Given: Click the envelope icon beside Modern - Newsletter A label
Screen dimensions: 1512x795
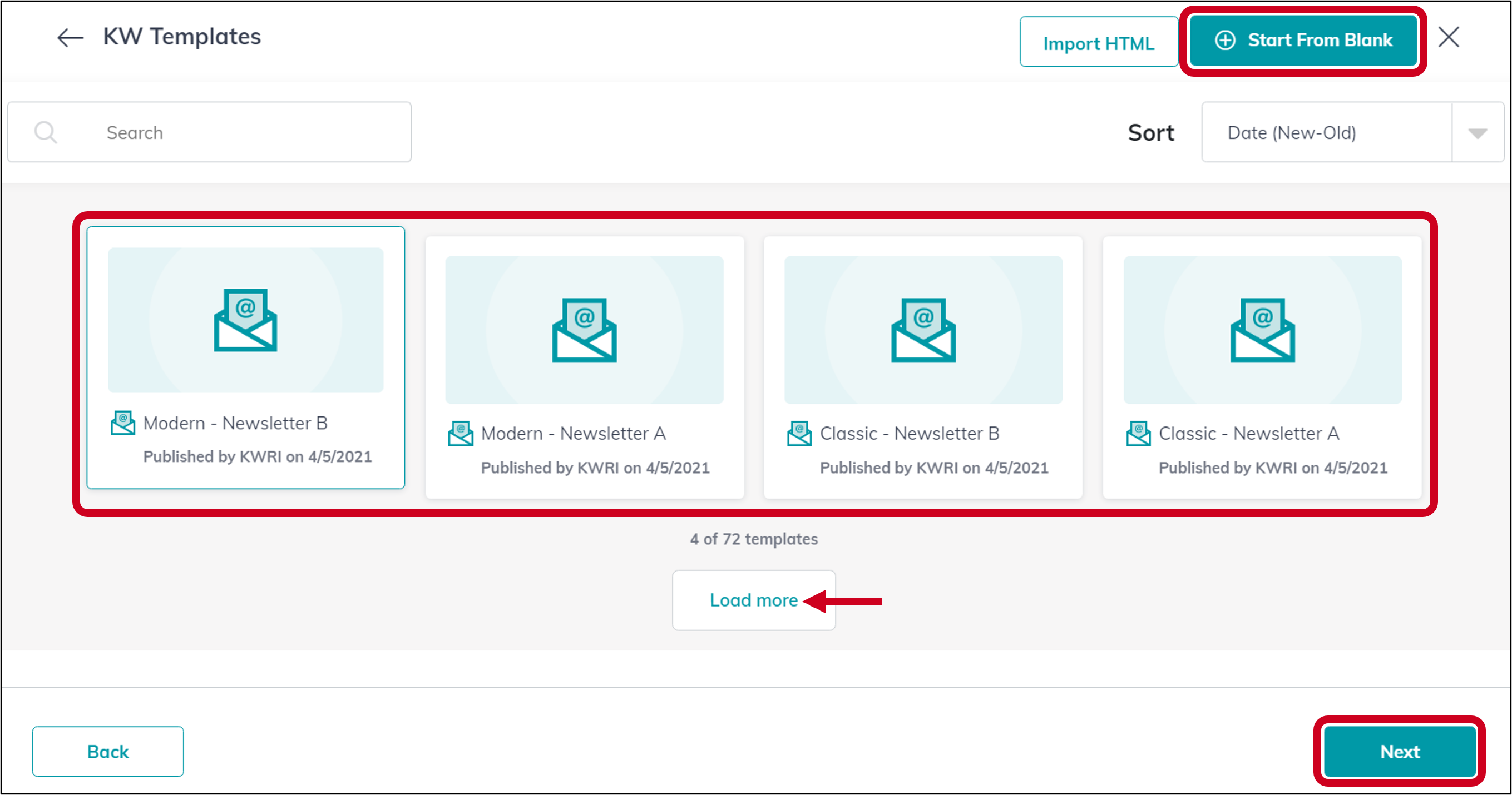Looking at the screenshot, I should pos(461,433).
